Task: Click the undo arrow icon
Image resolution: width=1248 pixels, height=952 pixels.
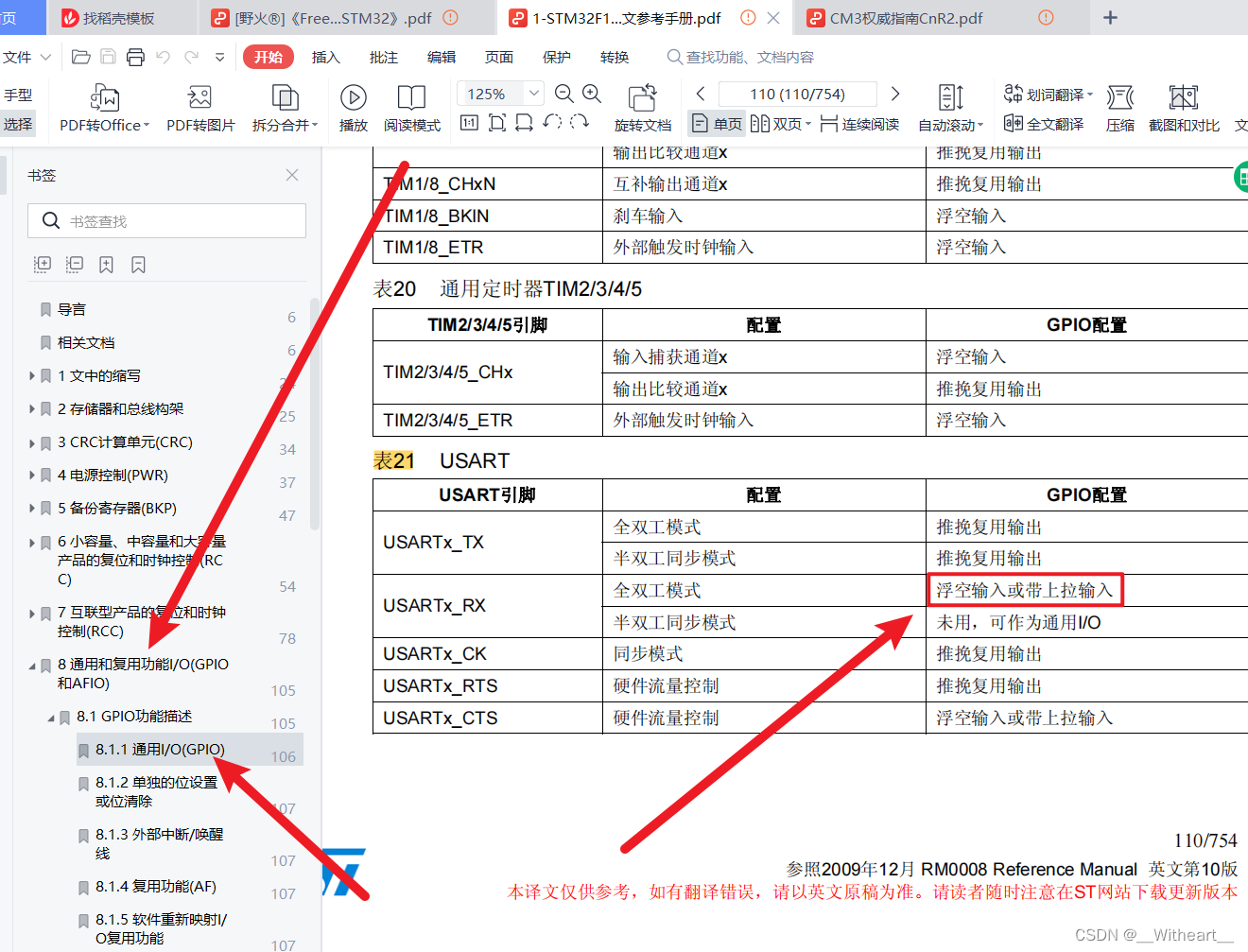Action: 163,57
